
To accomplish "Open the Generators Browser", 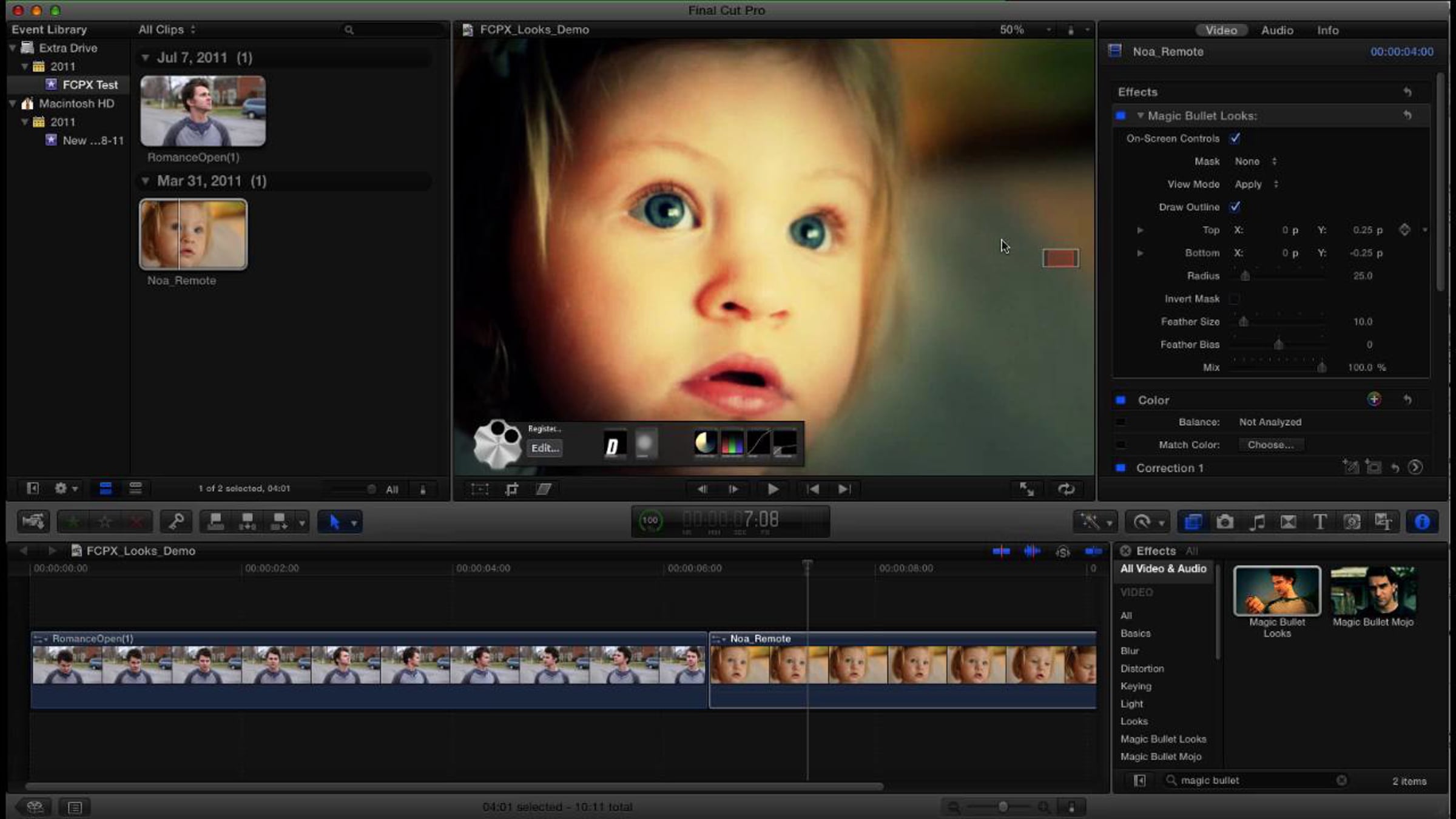I will [x=1352, y=521].
